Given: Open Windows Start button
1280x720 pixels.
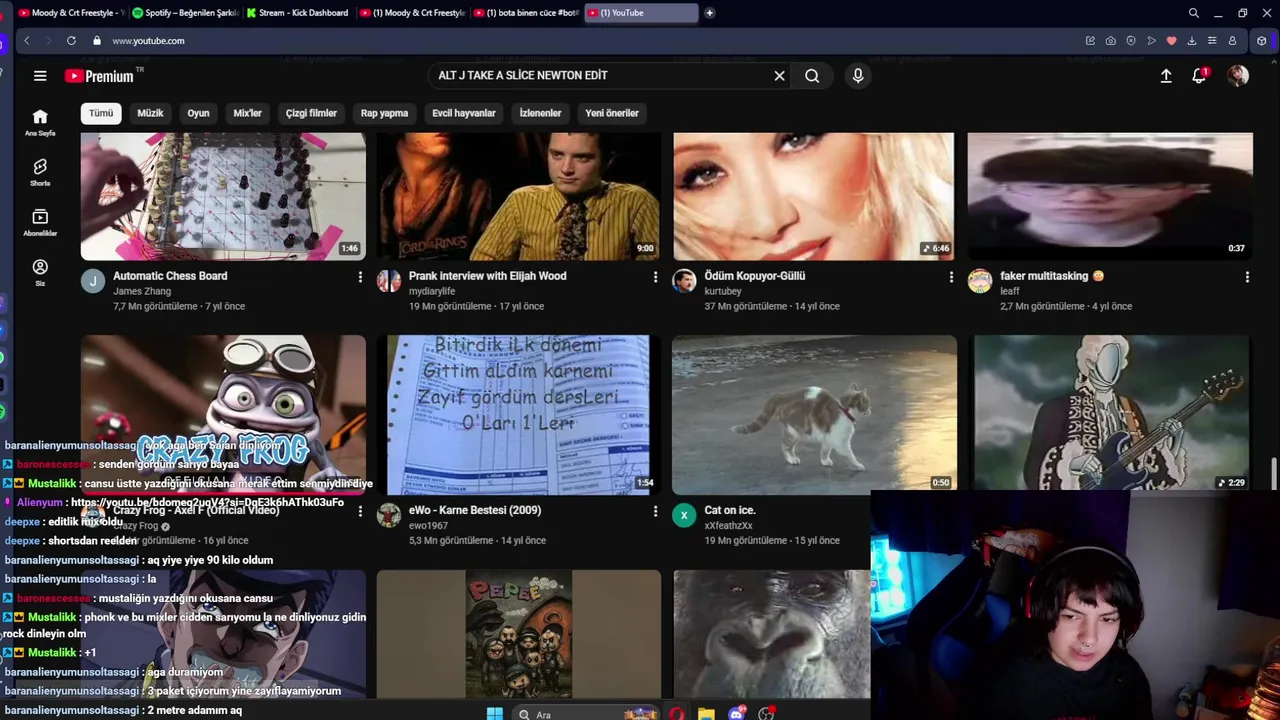Looking at the screenshot, I should click(x=495, y=713).
